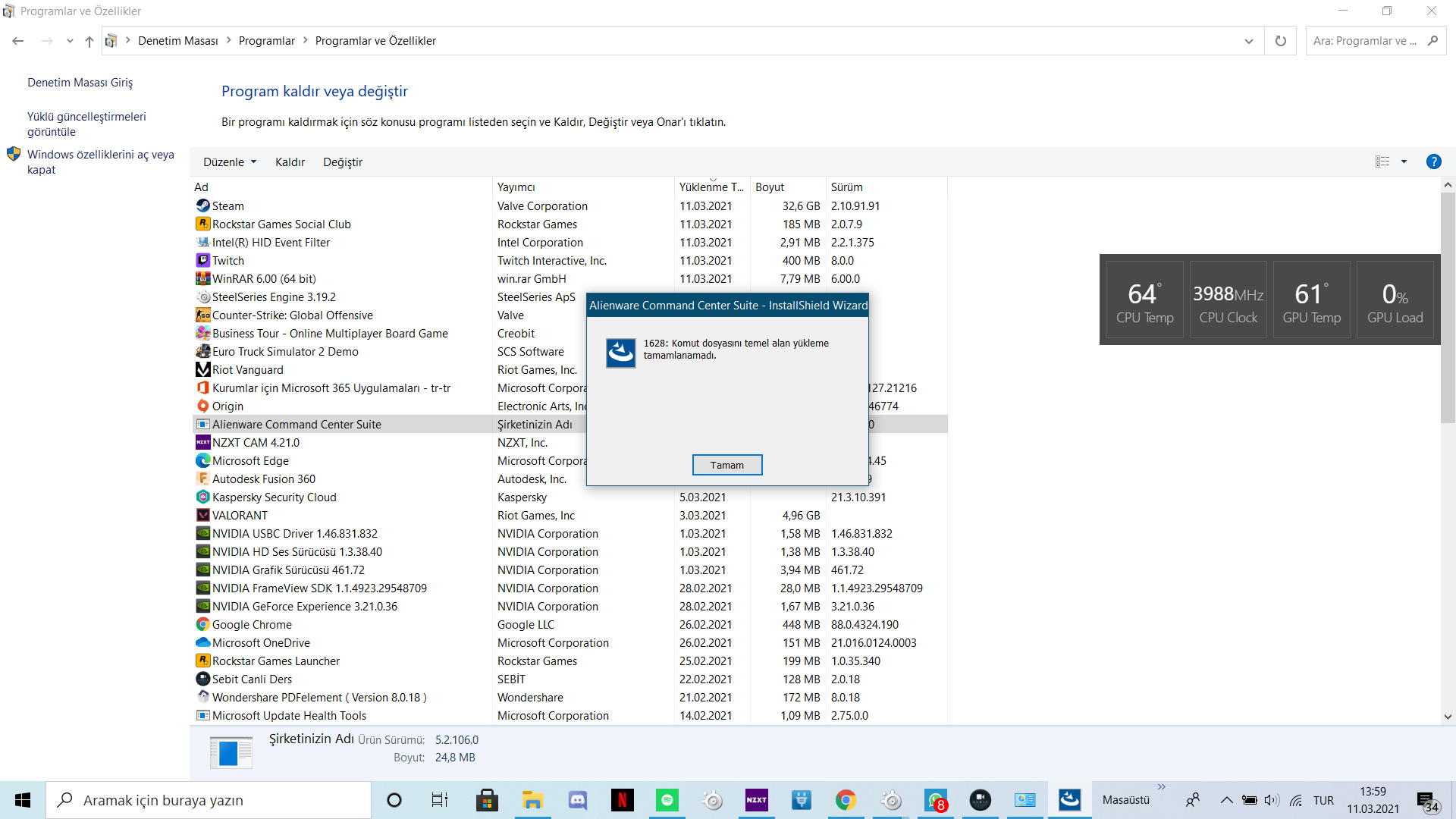This screenshot has height=819, width=1456.
Task: Open the Windows Start menu
Action: [x=23, y=800]
